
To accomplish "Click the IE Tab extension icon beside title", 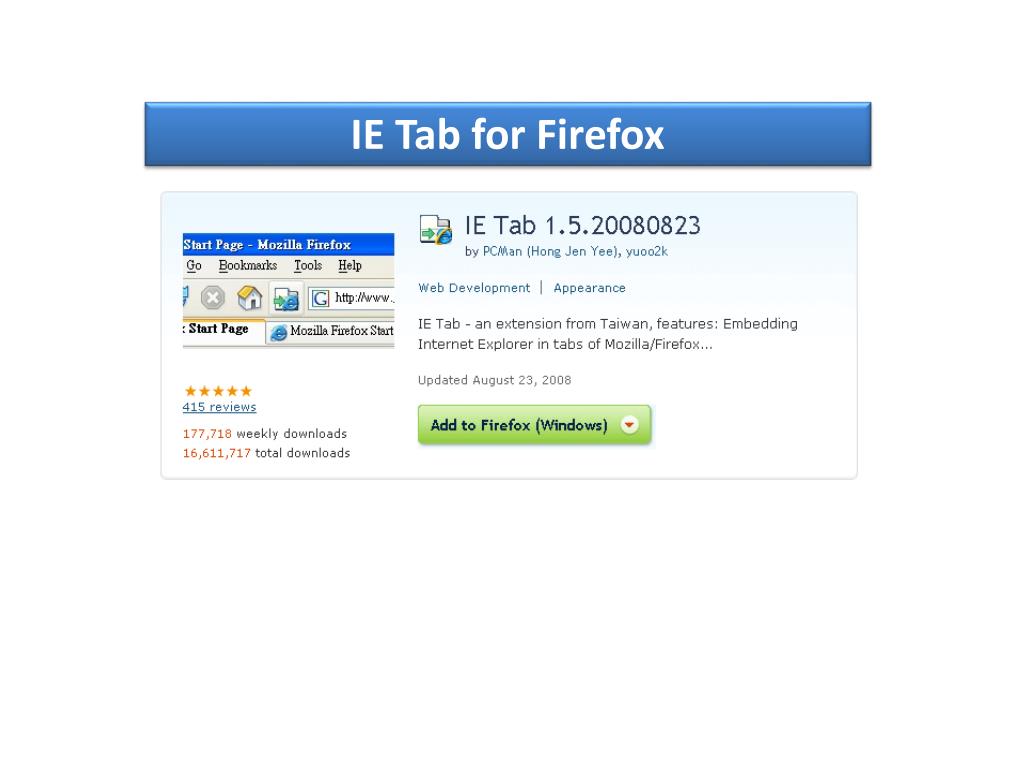I will pos(436,229).
